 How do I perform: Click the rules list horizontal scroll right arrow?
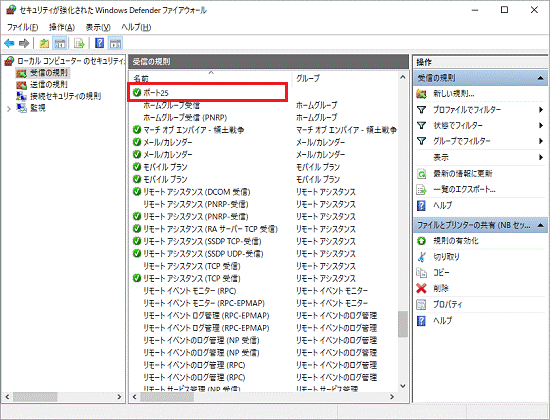392,397
